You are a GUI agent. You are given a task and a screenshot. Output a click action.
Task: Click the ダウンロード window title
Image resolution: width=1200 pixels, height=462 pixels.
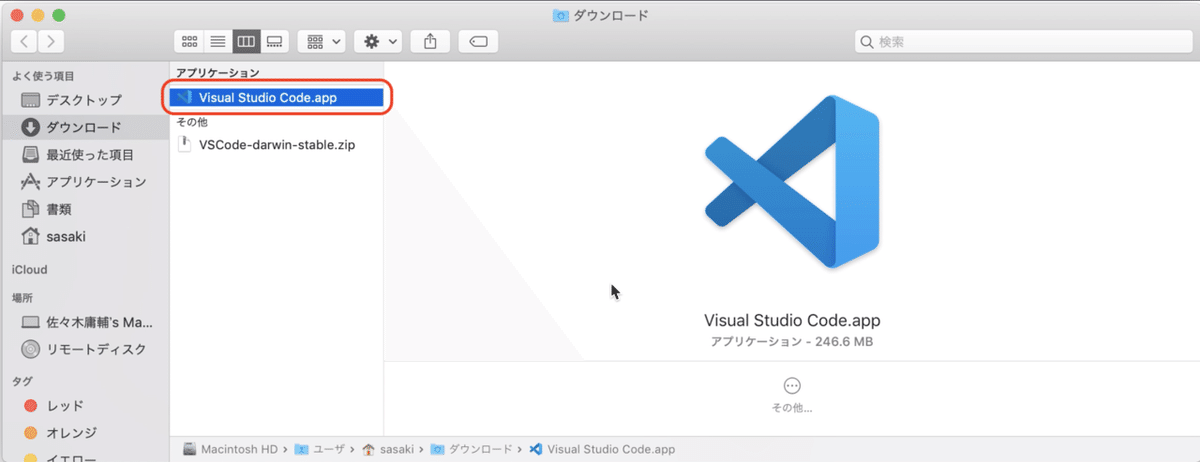pos(611,14)
